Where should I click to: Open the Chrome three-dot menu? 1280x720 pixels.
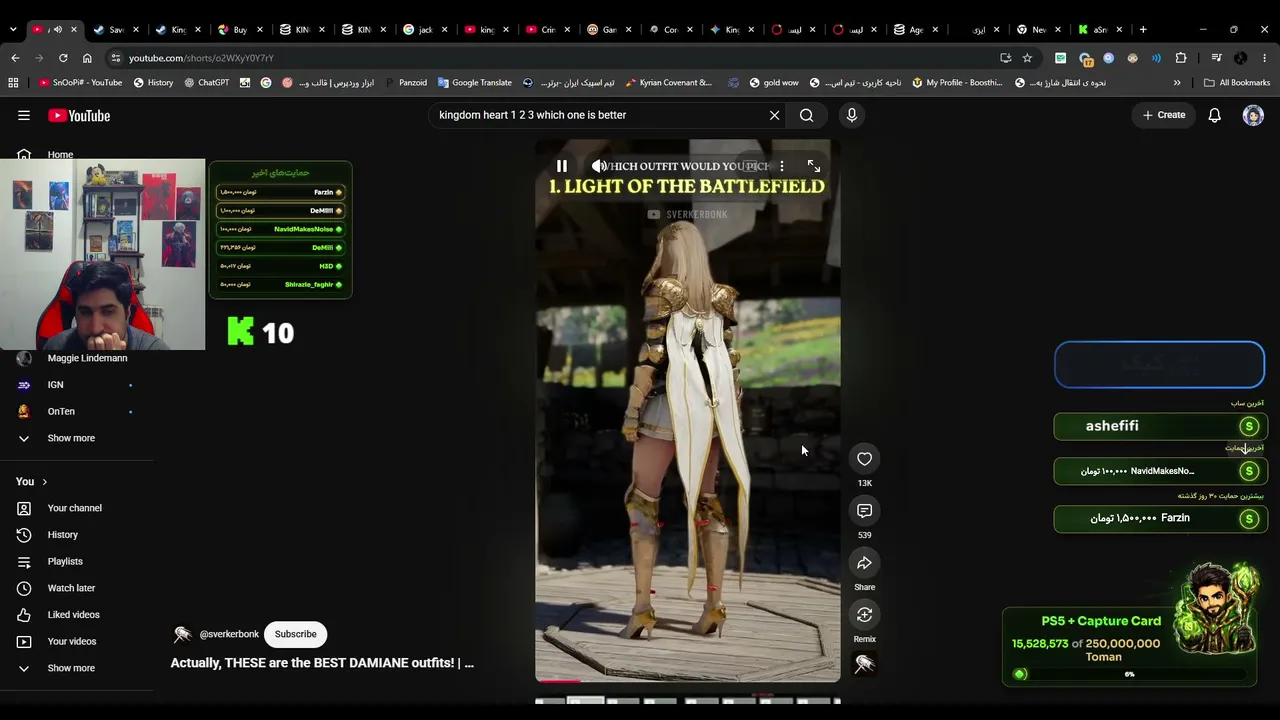(1265, 58)
